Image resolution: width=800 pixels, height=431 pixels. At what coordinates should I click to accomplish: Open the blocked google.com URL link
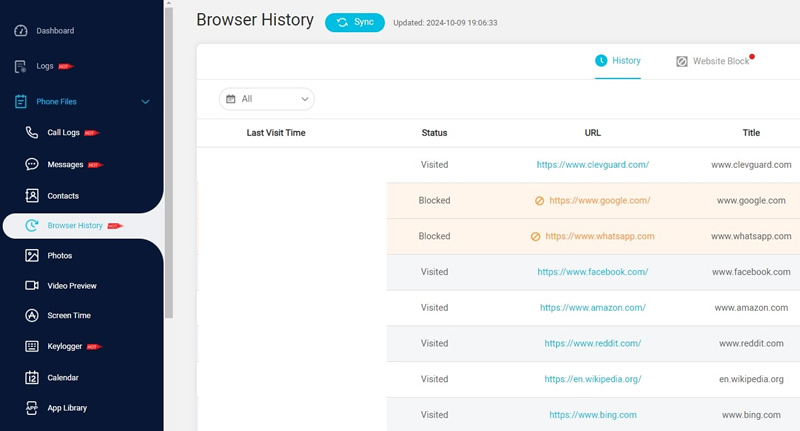coord(599,200)
